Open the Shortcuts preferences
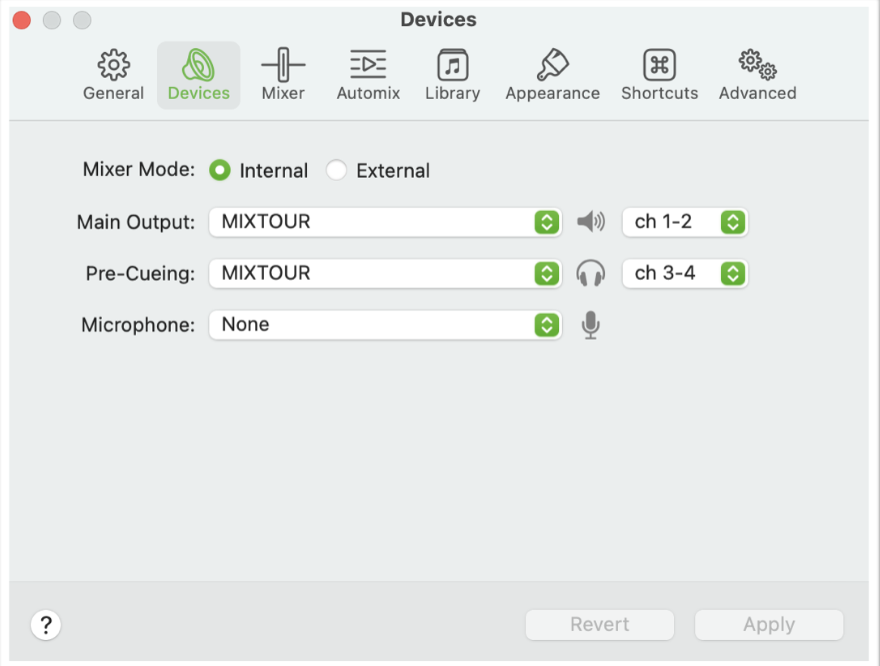This screenshot has height=666, width=880. (659, 74)
